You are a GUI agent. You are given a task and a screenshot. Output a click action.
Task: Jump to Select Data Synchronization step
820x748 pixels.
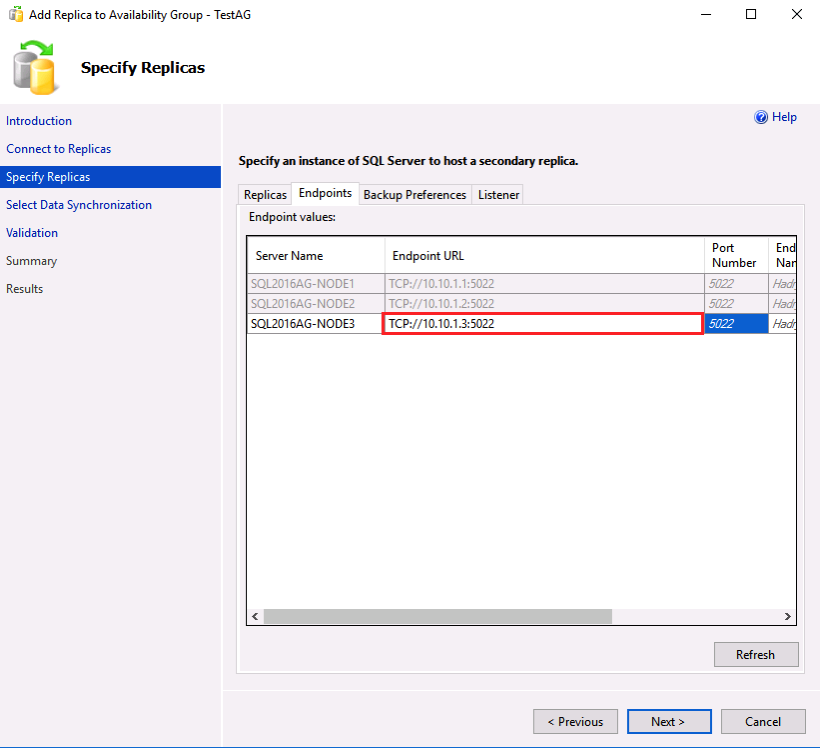pos(79,205)
